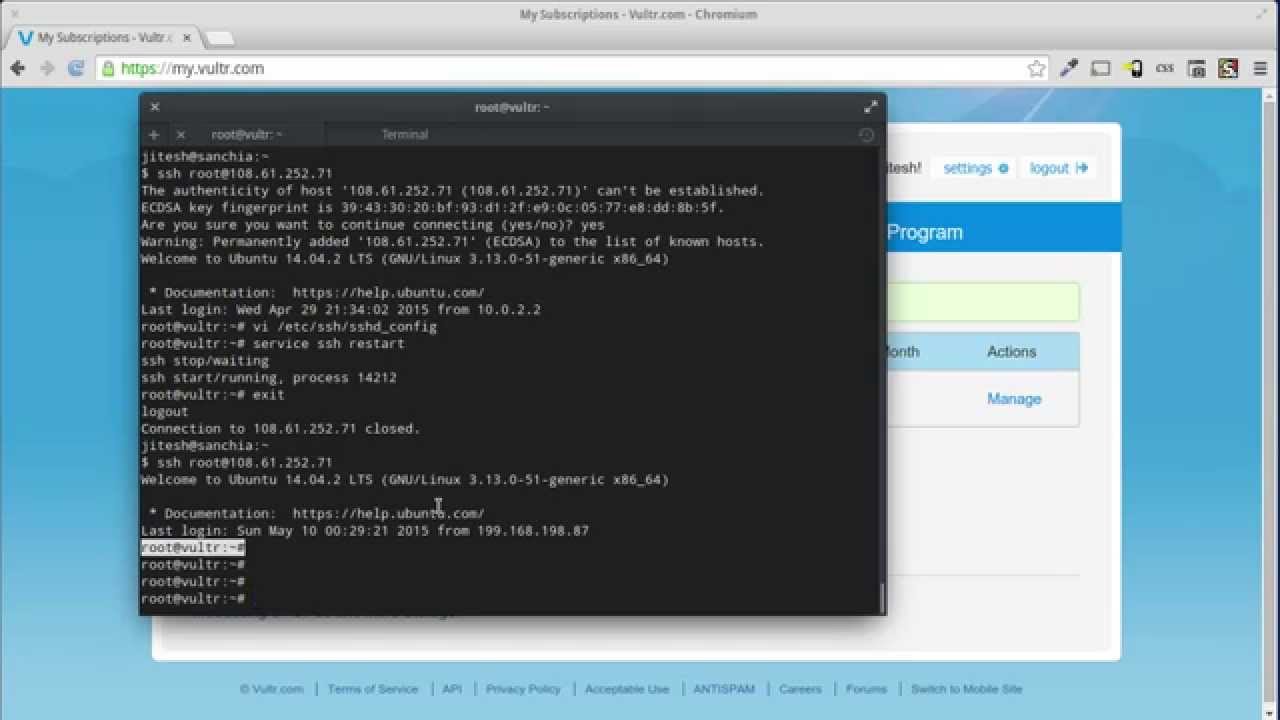The image size is (1280, 720).
Task: Open the Chromium hamburger menu
Action: [1261, 68]
